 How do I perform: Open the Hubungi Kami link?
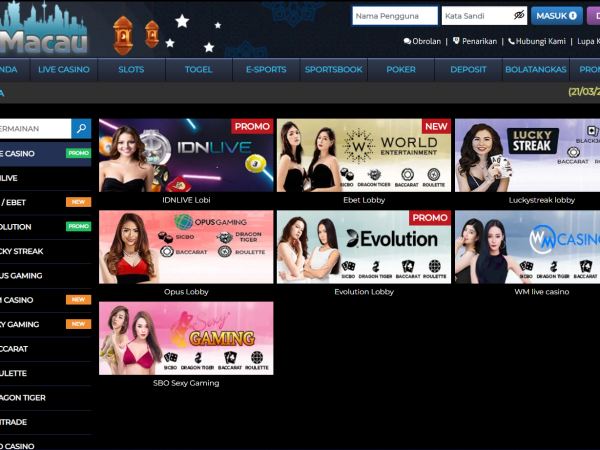click(537, 41)
